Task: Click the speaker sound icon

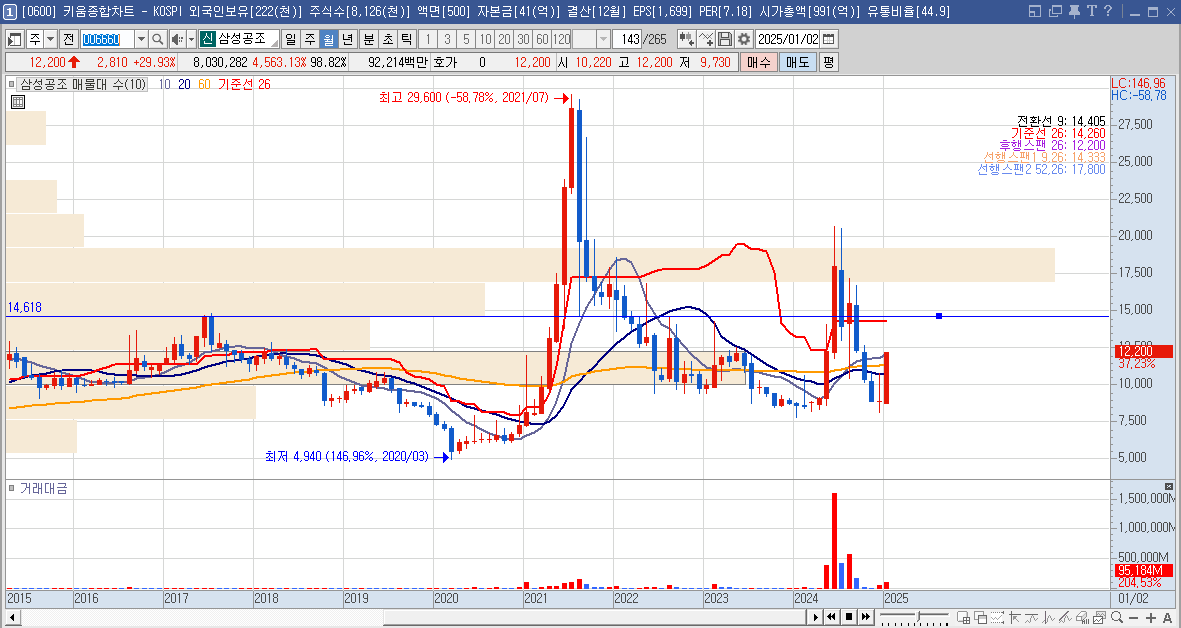Action: [176, 39]
